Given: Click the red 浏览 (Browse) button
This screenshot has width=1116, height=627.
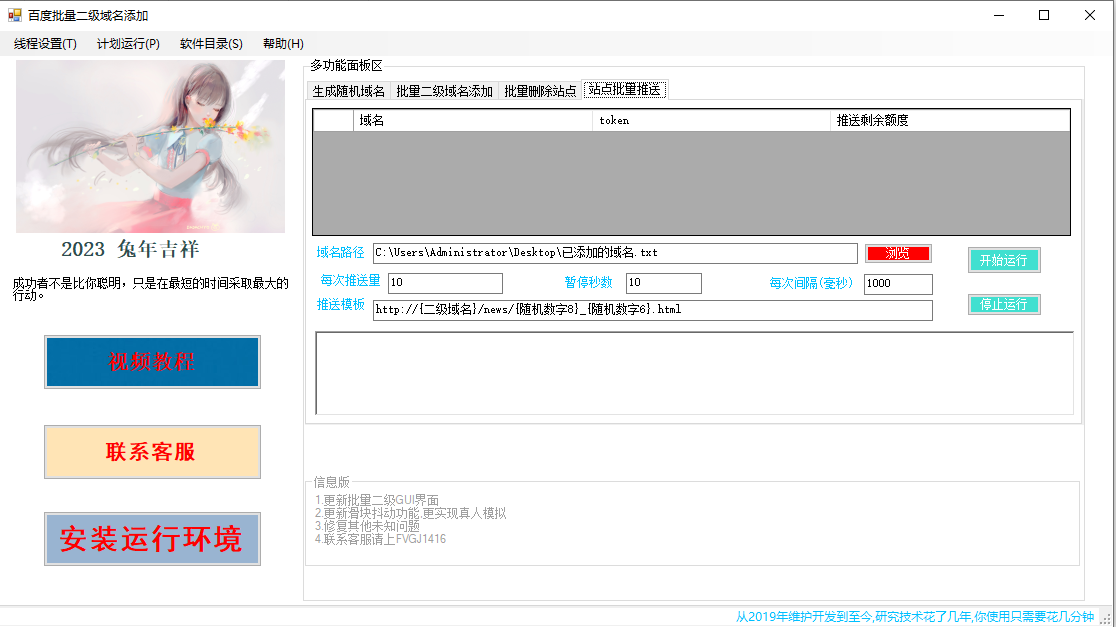Looking at the screenshot, I should pos(897,253).
